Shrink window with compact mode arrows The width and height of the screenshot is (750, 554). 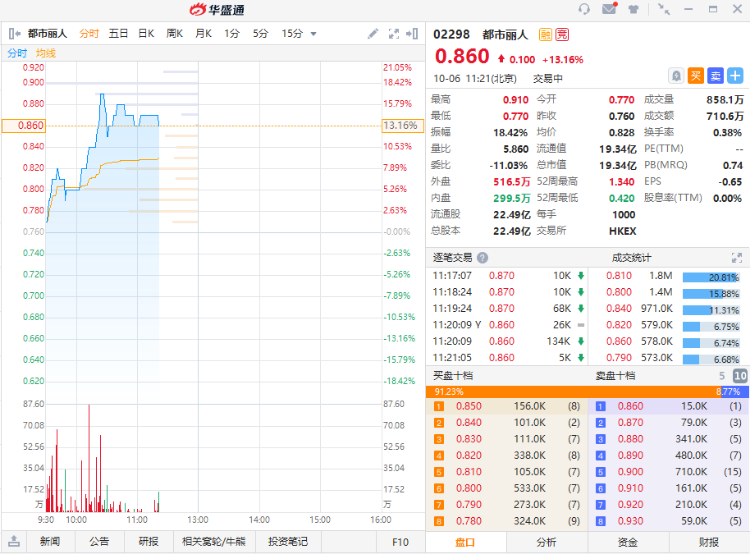point(664,9)
